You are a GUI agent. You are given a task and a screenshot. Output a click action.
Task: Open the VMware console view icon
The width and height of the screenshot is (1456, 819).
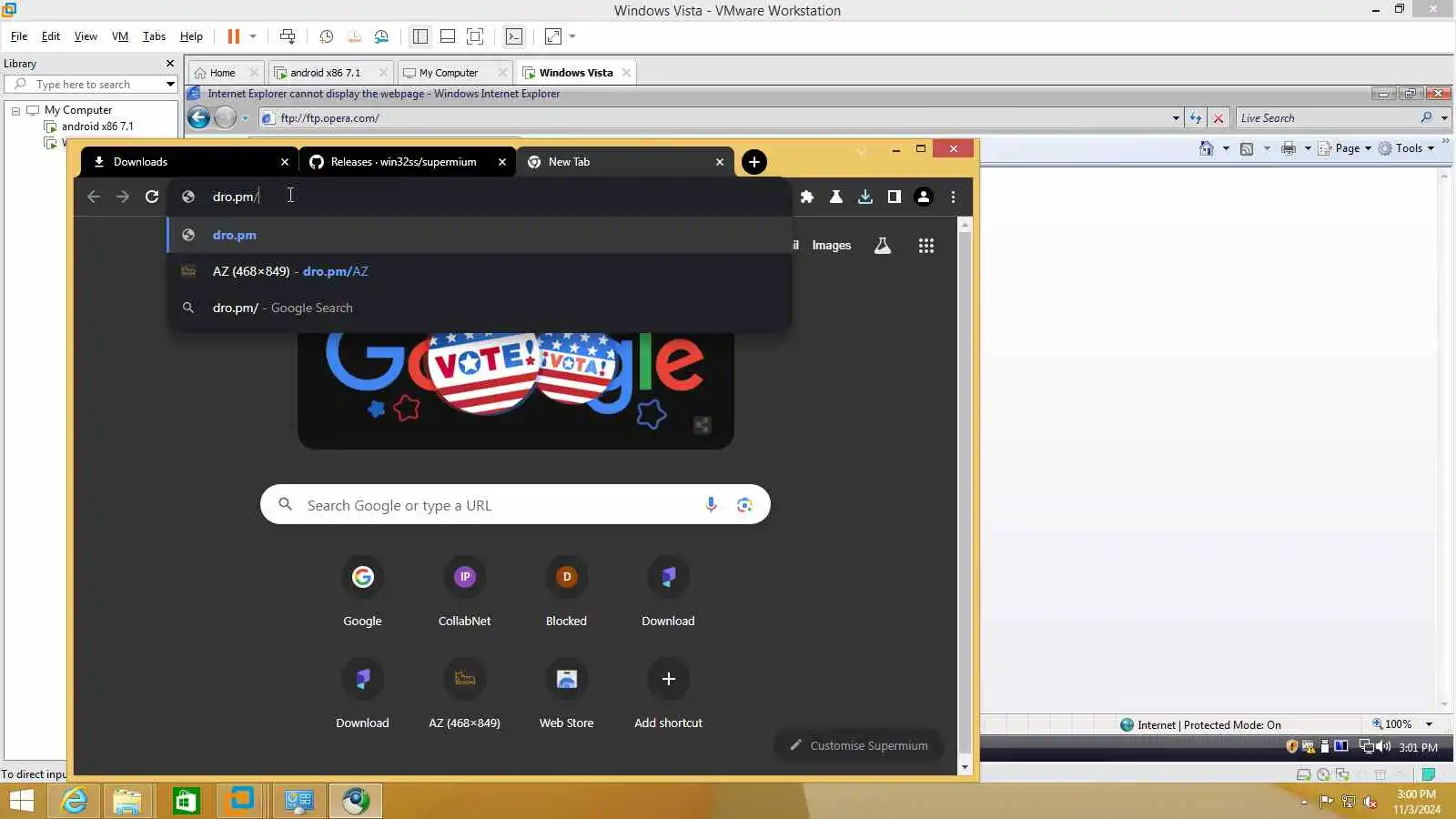[514, 36]
